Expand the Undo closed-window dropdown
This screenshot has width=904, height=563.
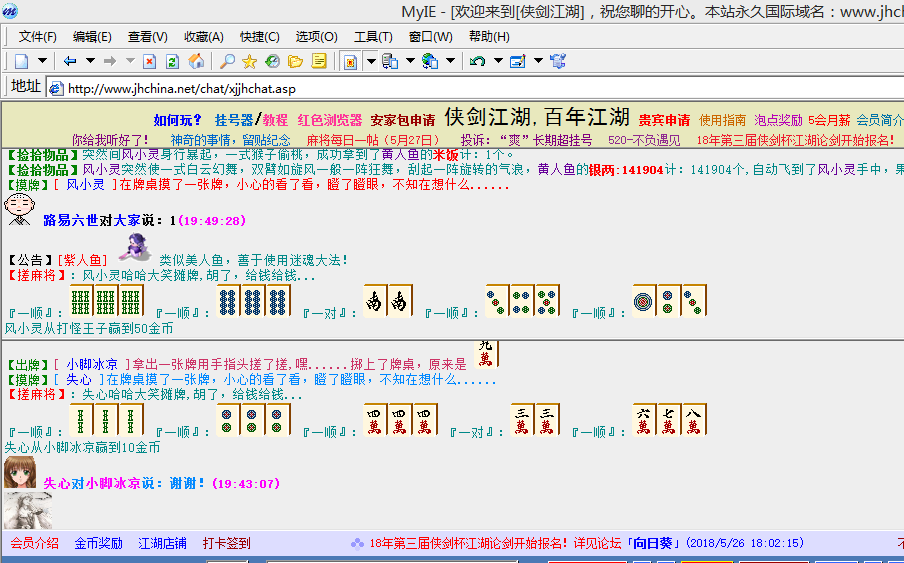(x=498, y=61)
